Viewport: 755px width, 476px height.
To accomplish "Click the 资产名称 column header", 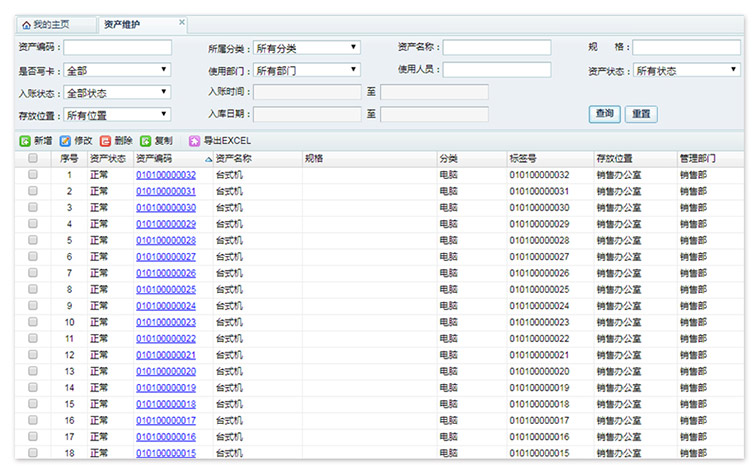I will pyautogui.click(x=258, y=159).
